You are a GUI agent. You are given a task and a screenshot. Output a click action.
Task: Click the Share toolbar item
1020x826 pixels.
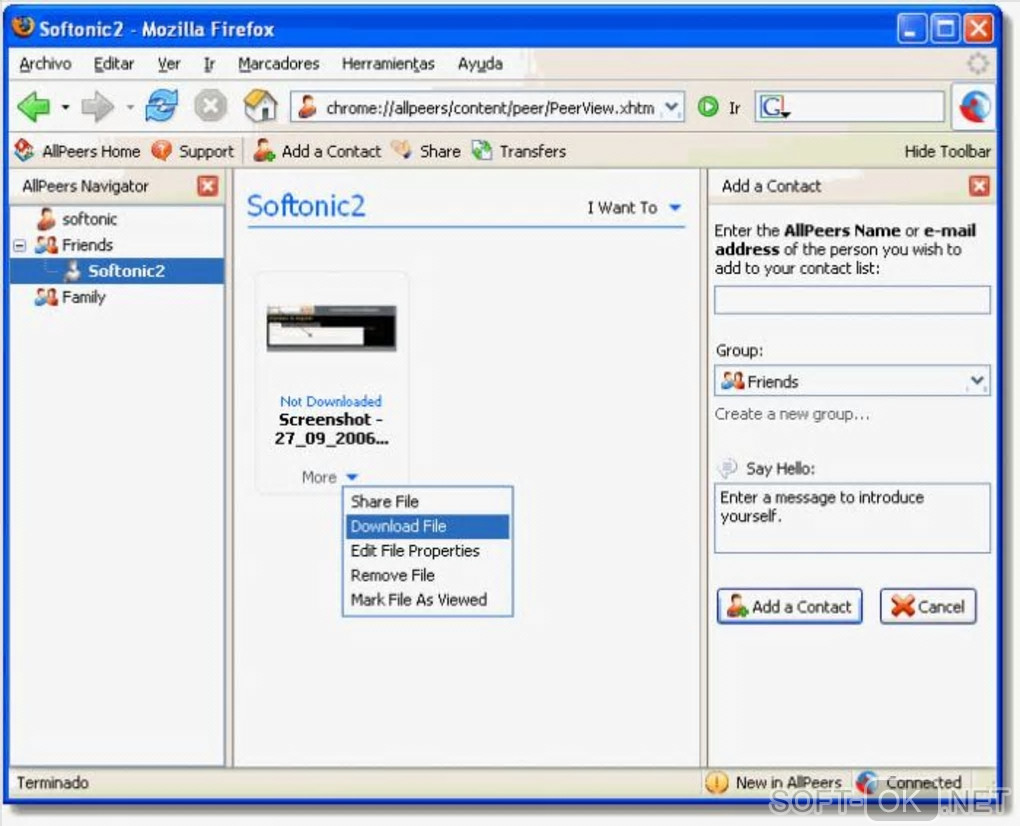[x=426, y=151]
